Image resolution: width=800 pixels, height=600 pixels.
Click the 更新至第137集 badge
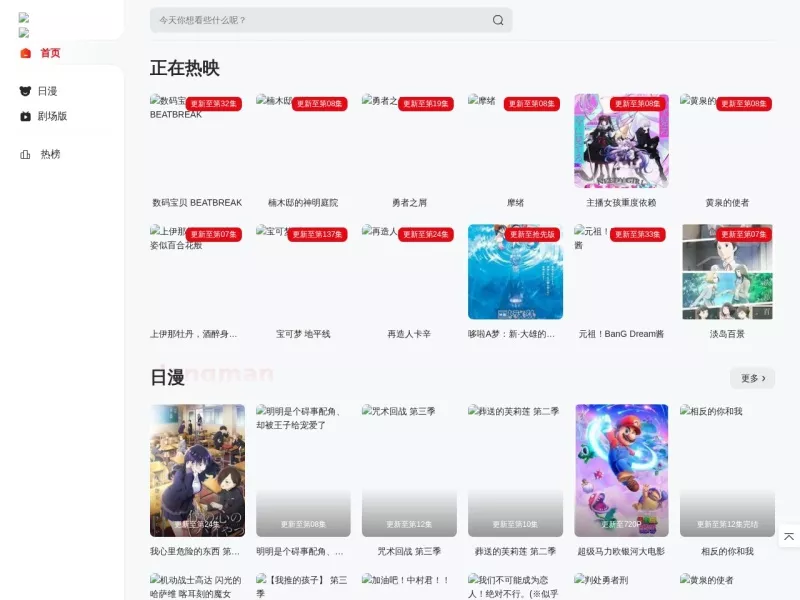[317, 234]
